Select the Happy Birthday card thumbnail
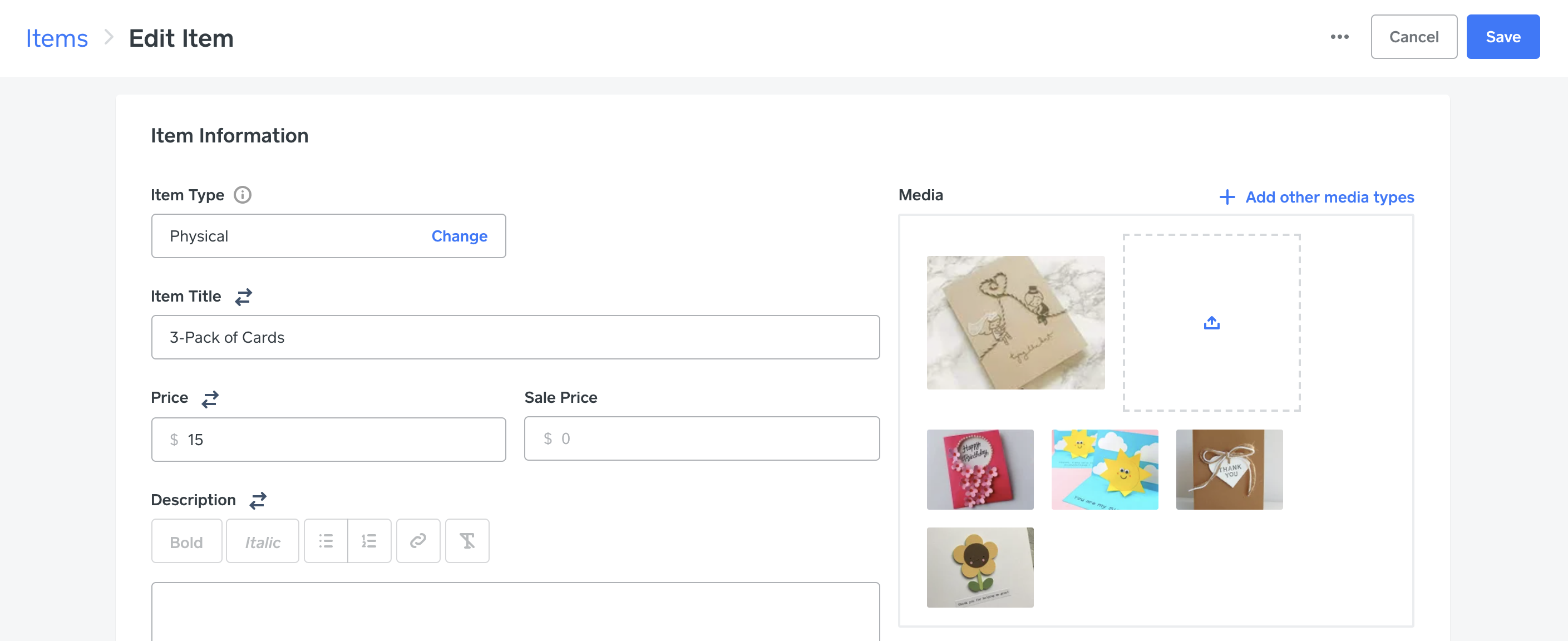This screenshot has height=641, width=1568. pyautogui.click(x=980, y=469)
